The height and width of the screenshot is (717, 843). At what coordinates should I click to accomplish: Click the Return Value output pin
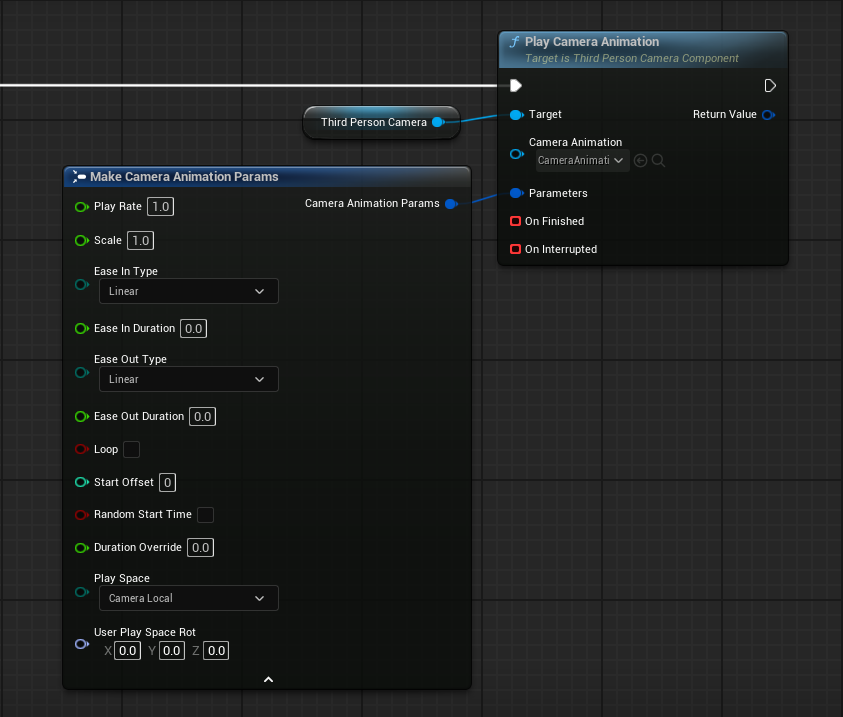point(767,115)
